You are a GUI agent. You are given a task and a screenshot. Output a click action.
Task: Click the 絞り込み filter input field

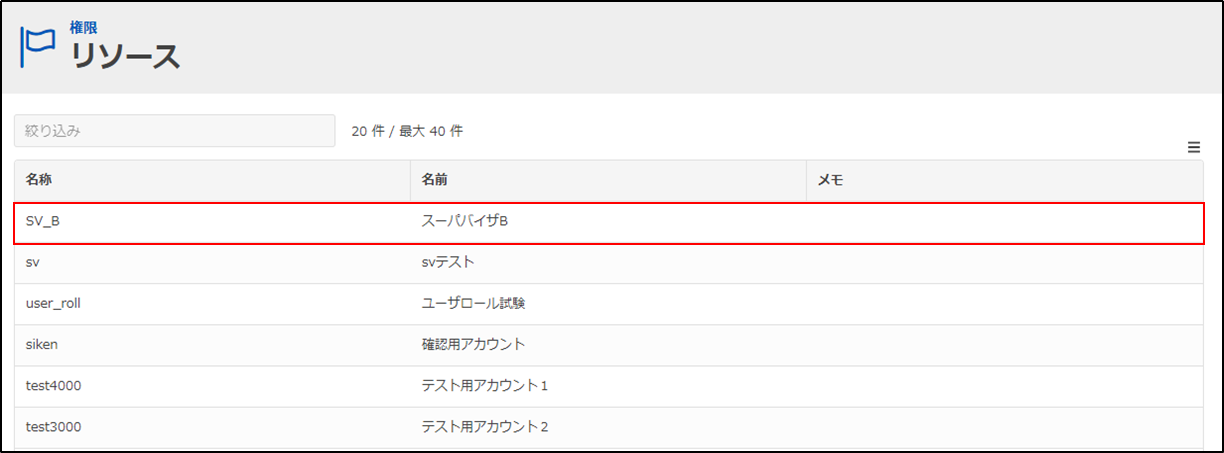[x=174, y=131]
